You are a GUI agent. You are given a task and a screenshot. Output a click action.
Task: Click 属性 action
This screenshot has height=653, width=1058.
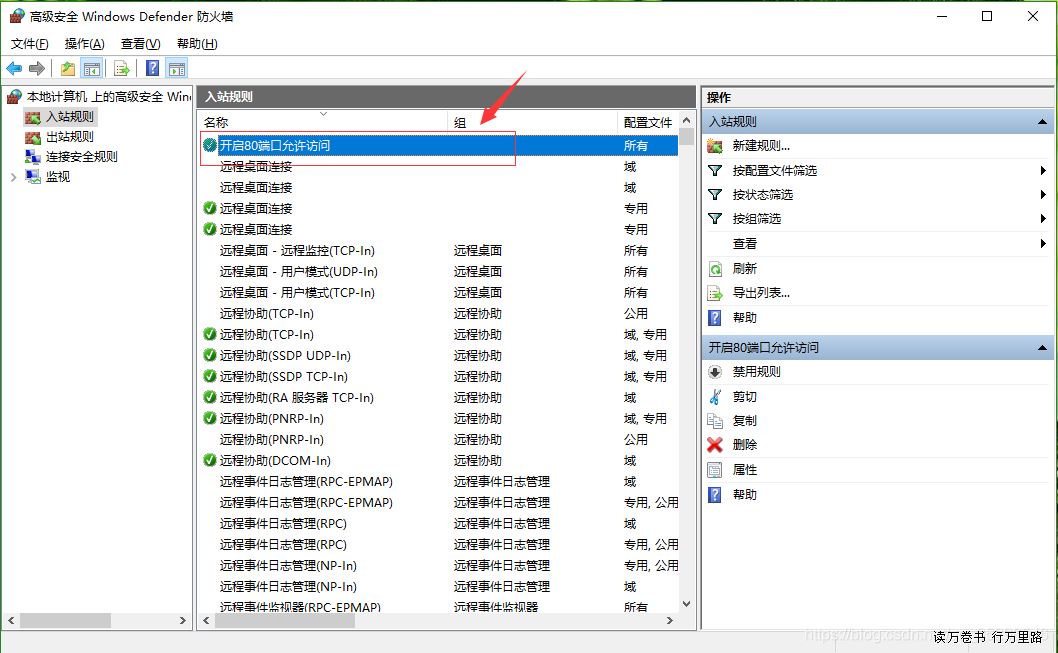point(745,470)
